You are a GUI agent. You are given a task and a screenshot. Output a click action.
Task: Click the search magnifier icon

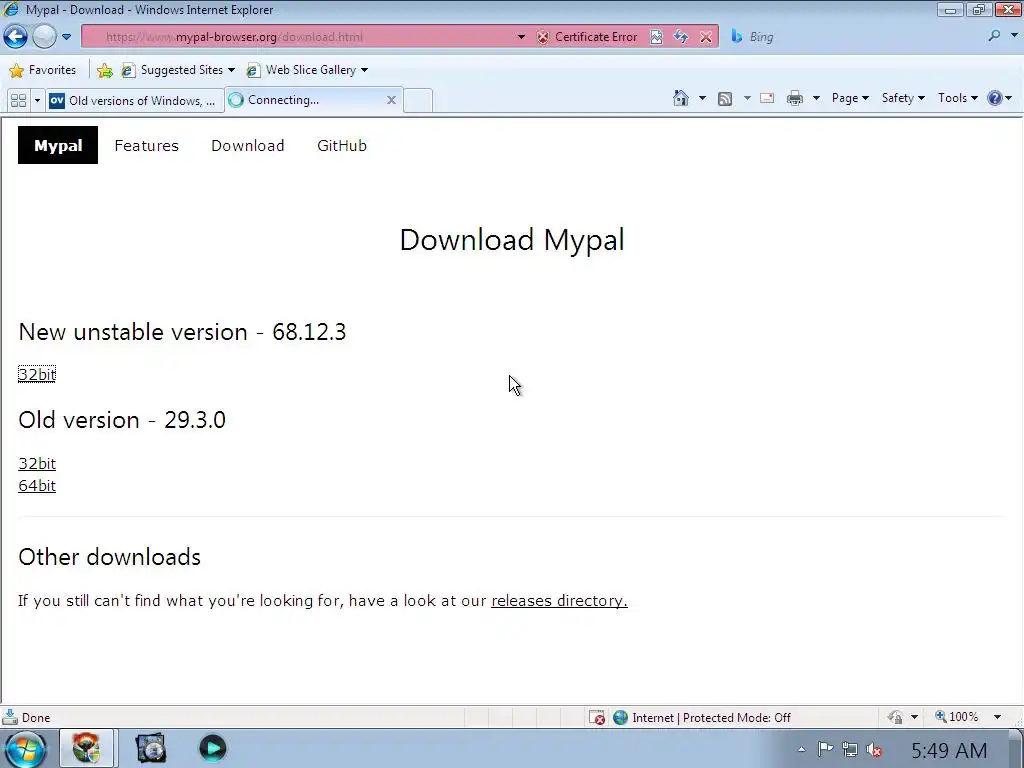coord(994,37)
